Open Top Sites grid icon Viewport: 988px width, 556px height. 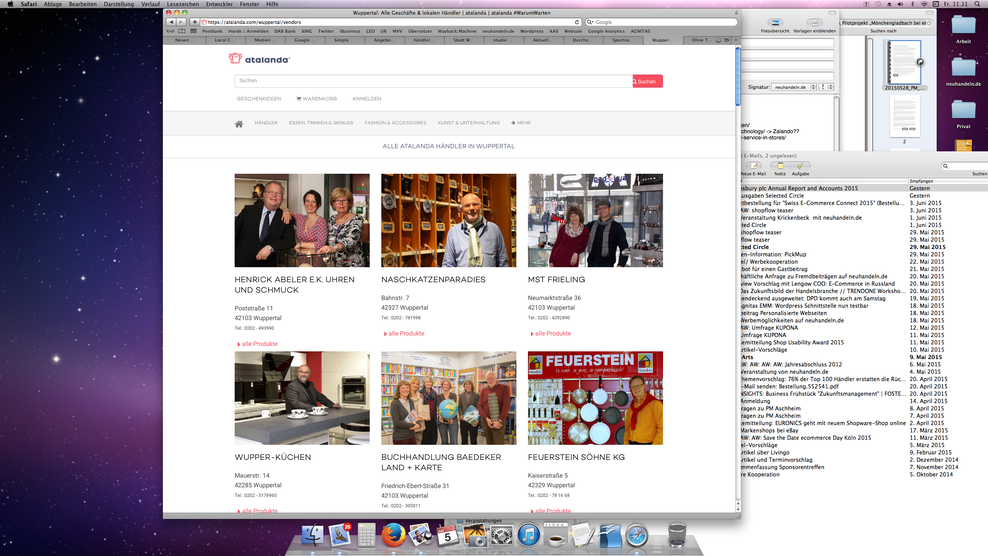pyautogui.click(x=193, y=31)
